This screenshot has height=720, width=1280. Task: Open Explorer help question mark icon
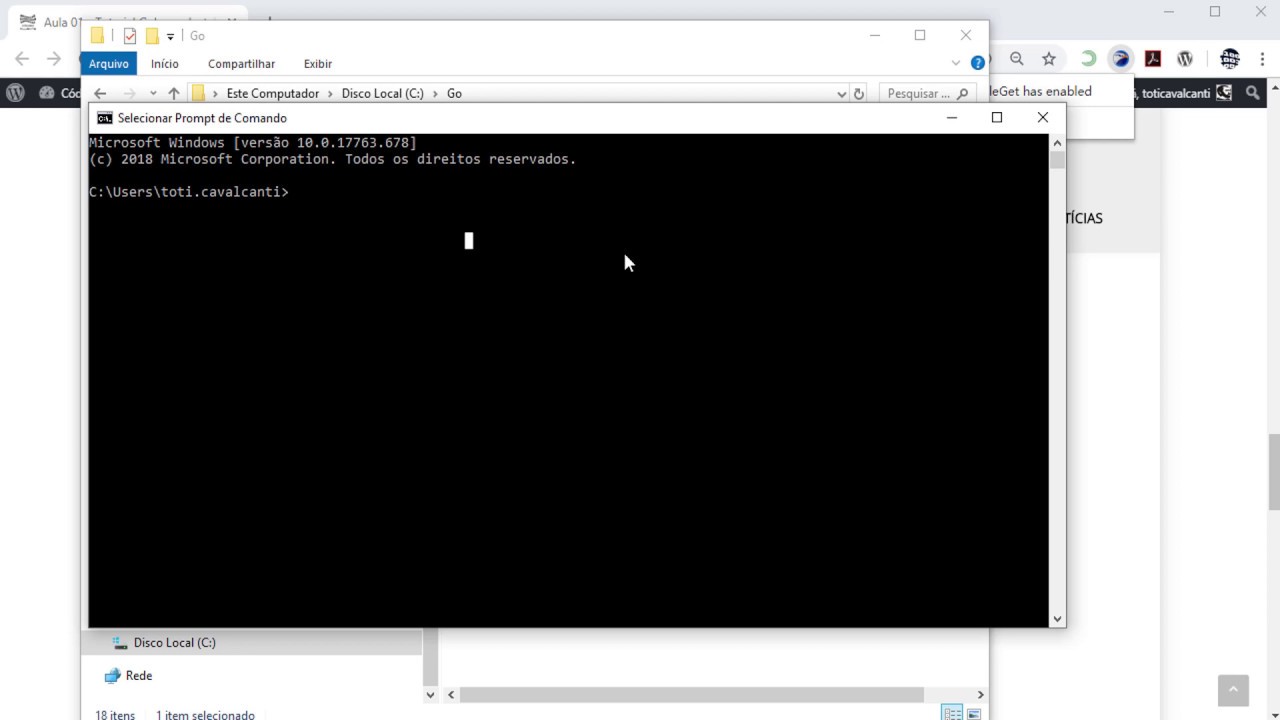(978, 63)
